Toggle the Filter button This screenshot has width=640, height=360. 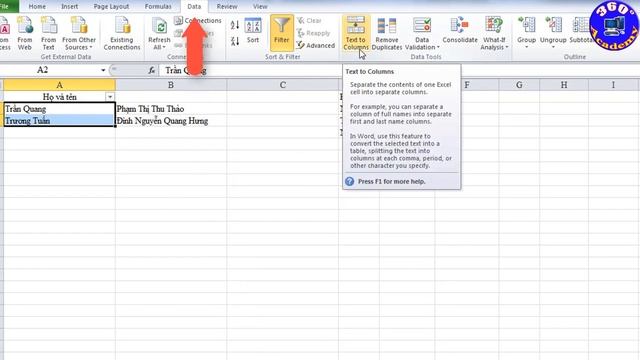click(x=282, y=33)
